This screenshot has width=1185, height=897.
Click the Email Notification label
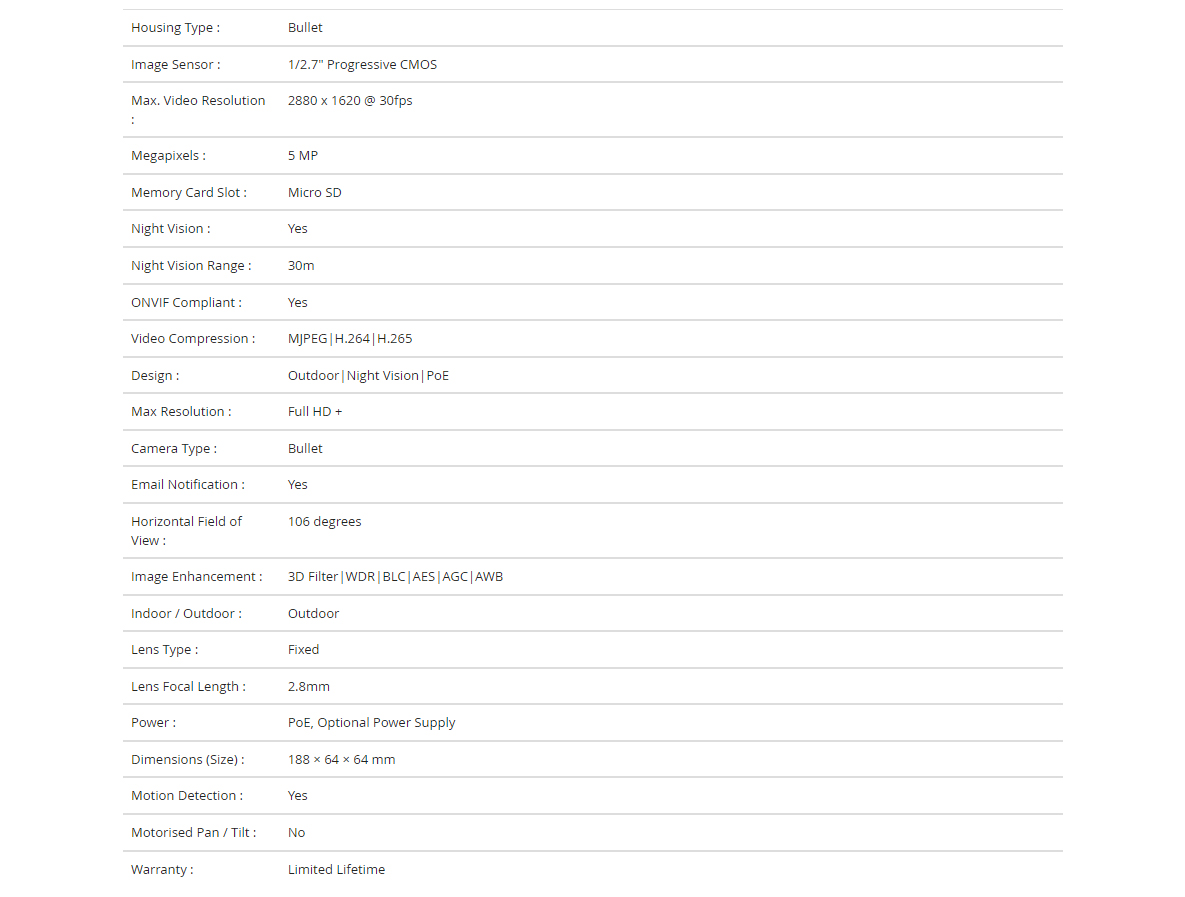tap(187, 485)
